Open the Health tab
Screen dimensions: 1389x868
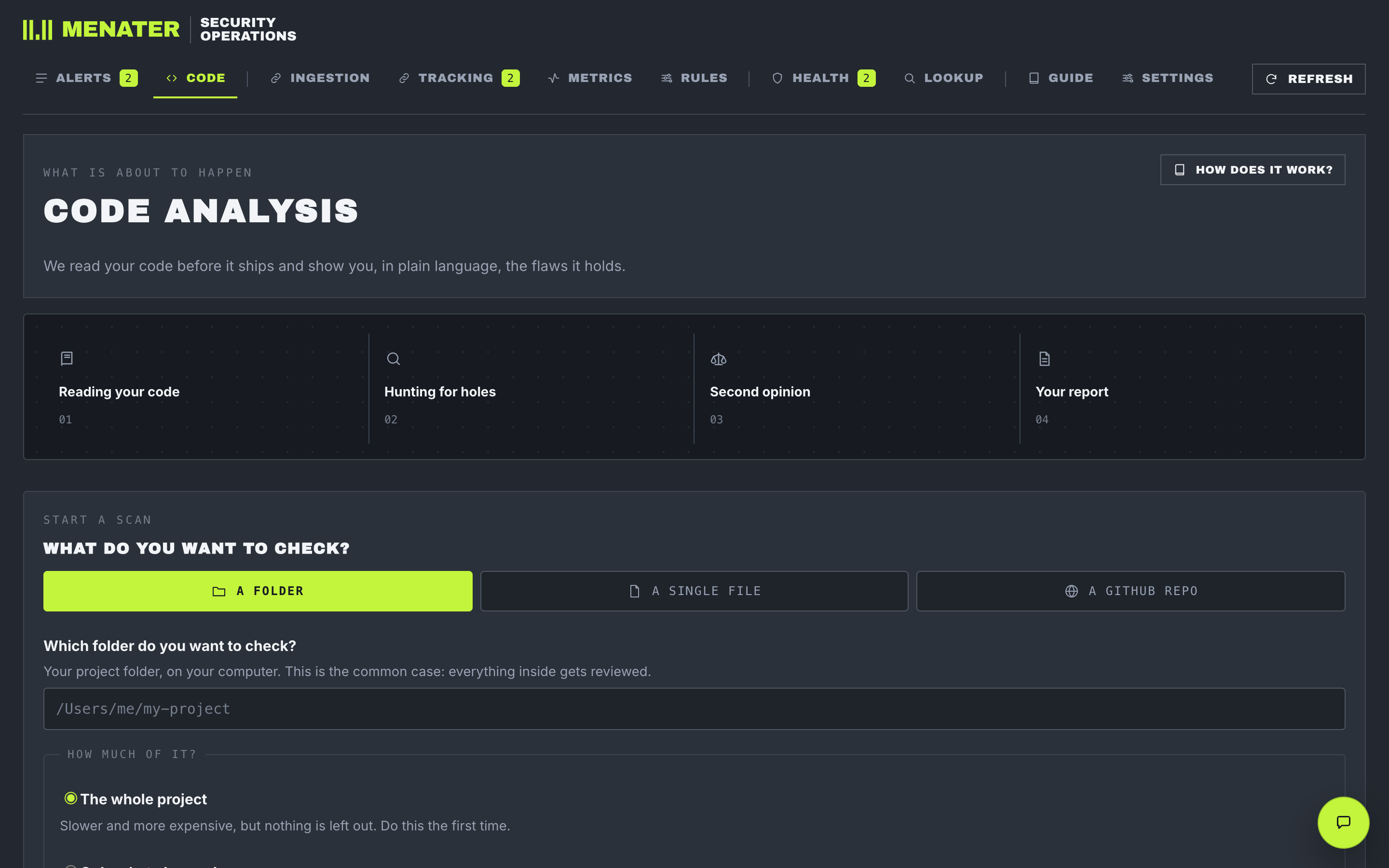coord(824,78)
